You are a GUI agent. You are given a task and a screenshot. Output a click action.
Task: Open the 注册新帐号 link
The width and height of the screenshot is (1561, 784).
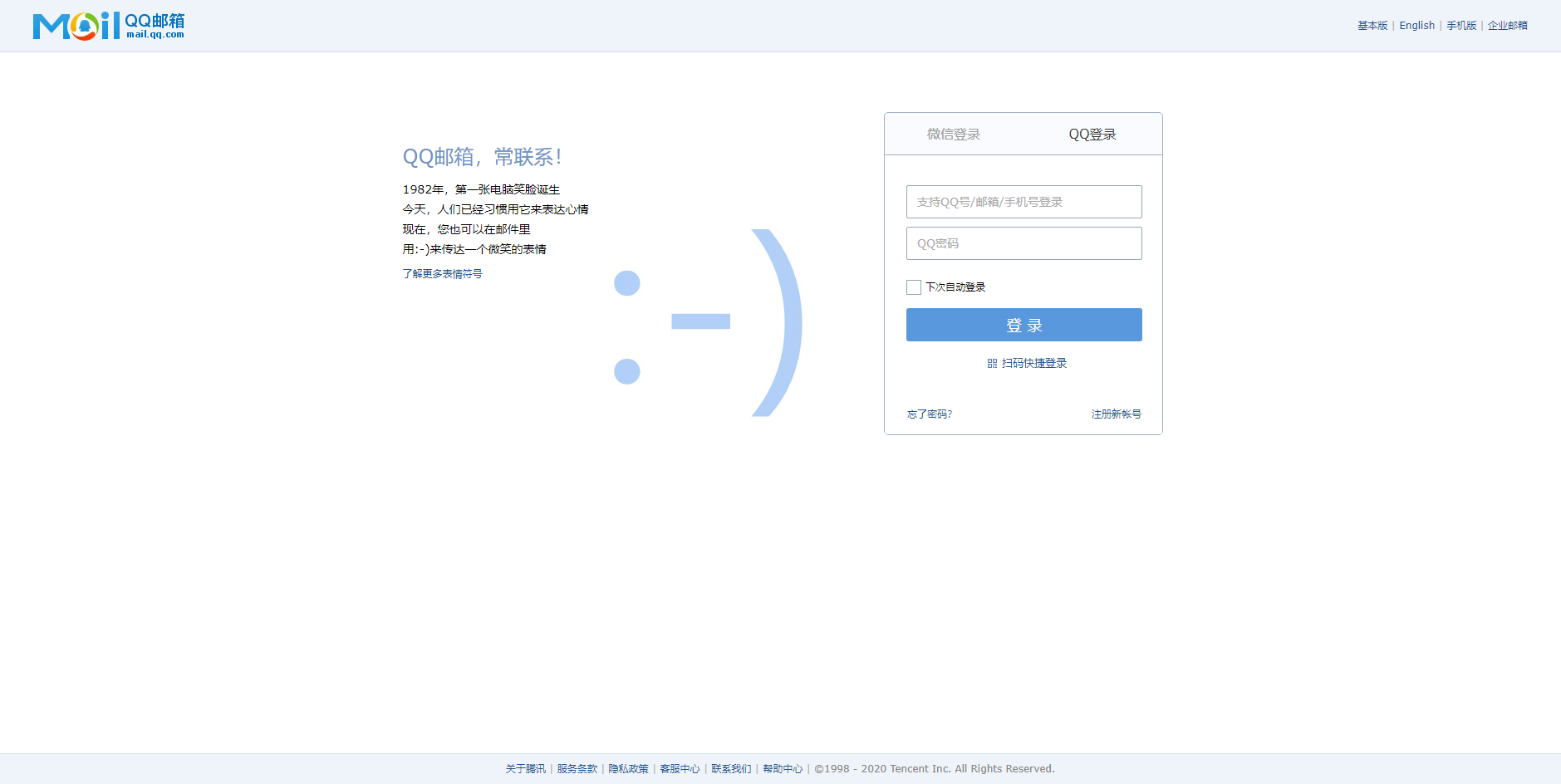pyautogui.click(x=1117, y=414)
